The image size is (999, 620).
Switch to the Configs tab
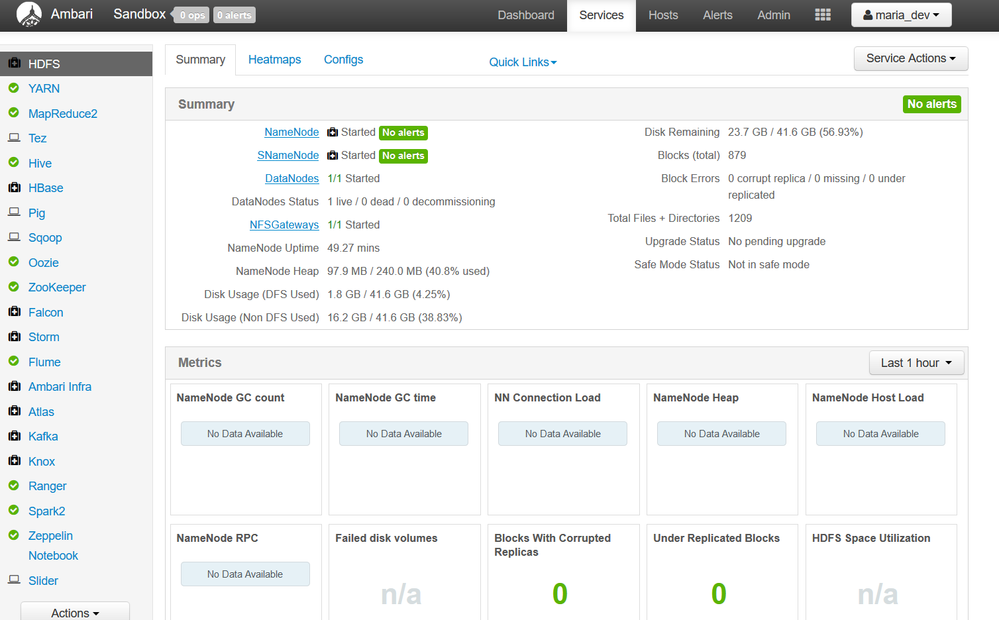coord(343,60)
